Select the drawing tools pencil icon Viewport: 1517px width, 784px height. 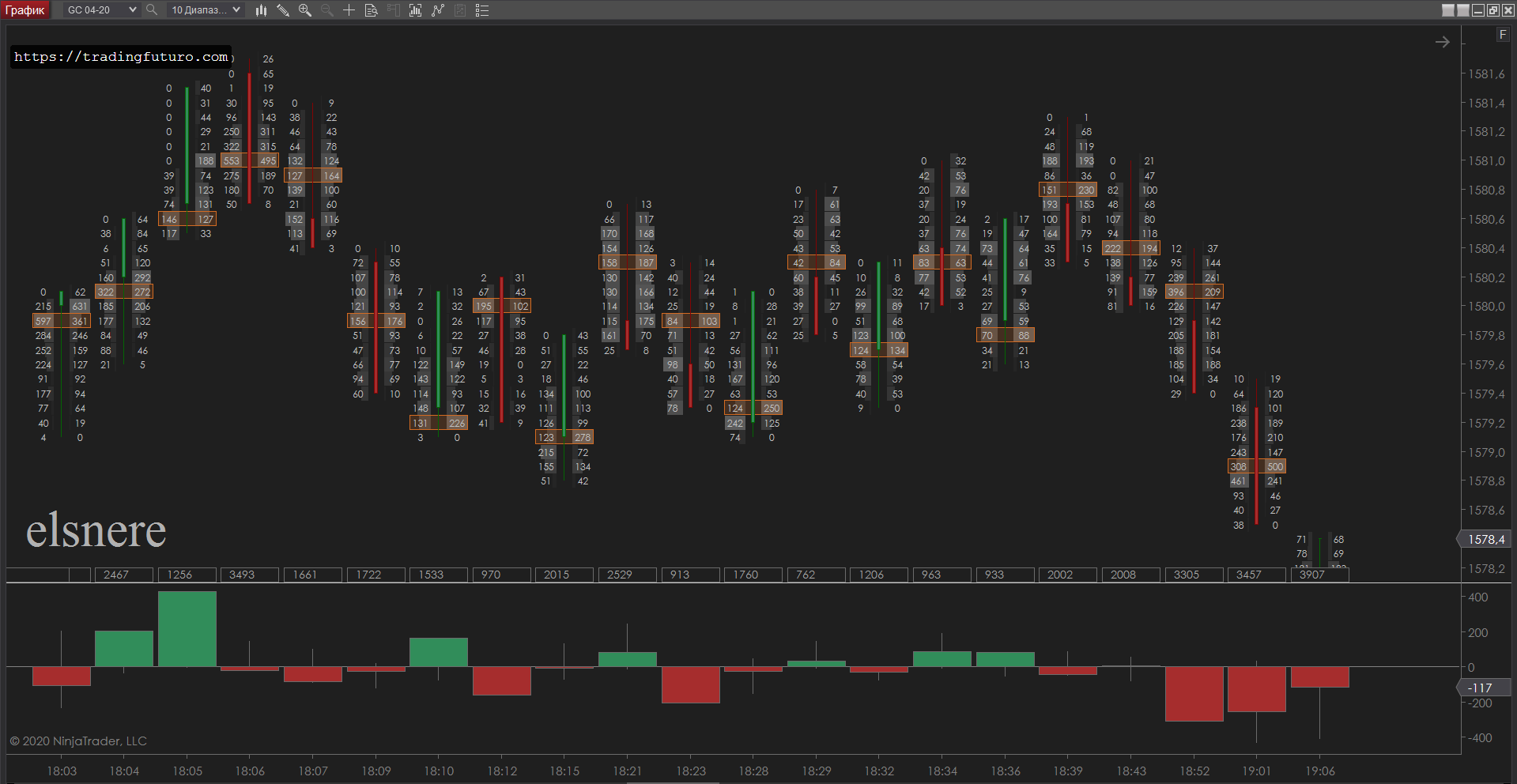[x=283, y=10]
